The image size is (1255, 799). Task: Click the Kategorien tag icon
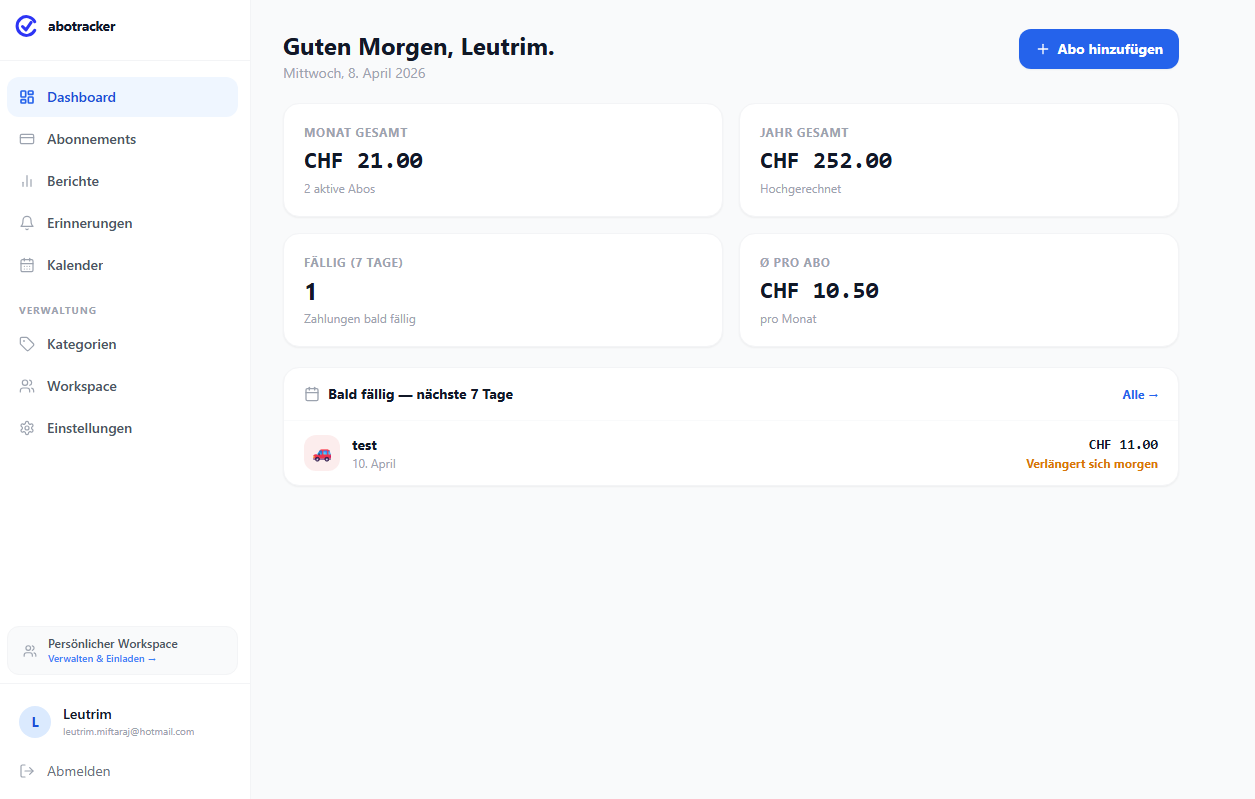pos(27,344)
